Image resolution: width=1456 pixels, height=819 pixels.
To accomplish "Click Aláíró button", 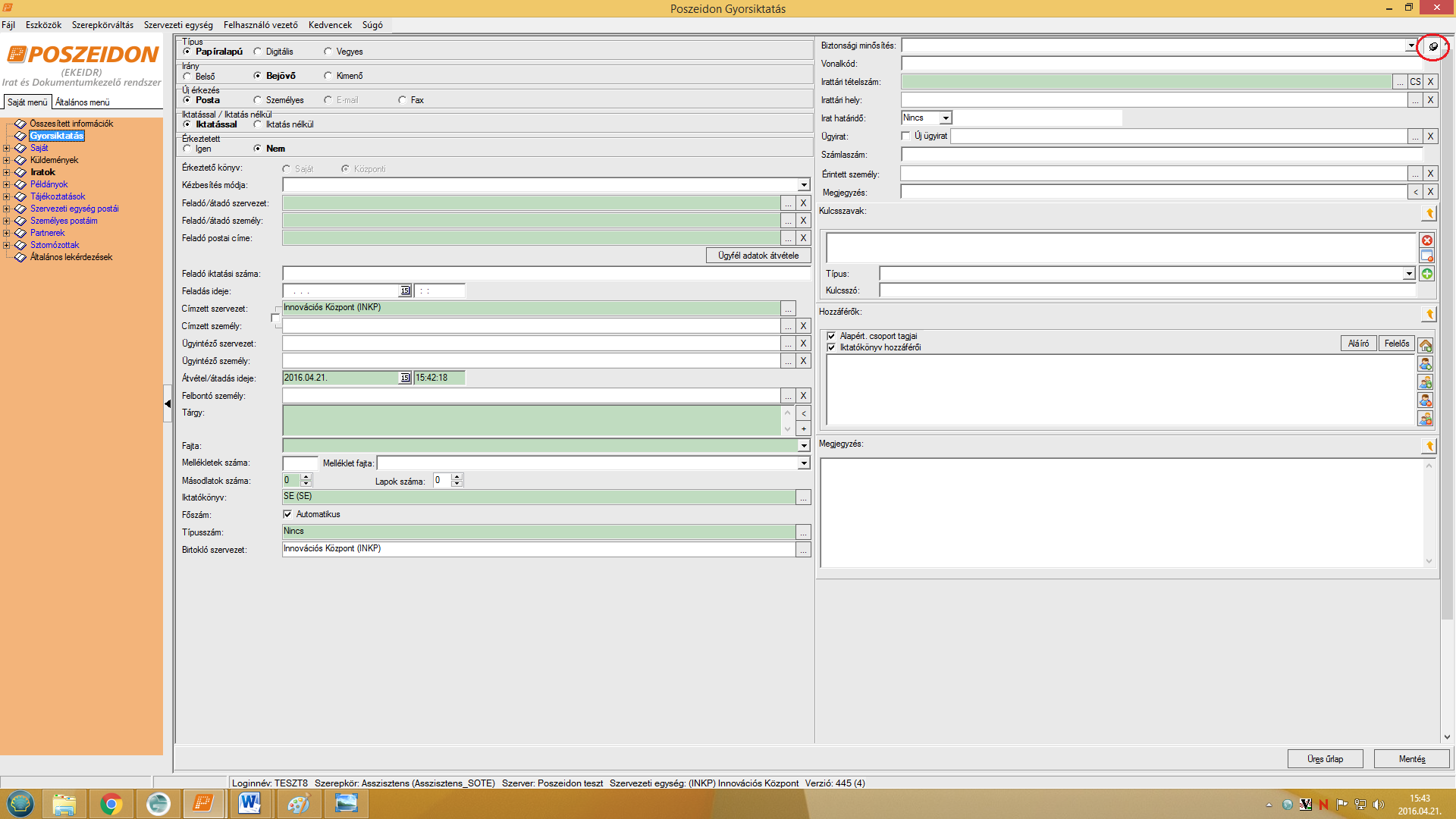I will click(1358, 344).
